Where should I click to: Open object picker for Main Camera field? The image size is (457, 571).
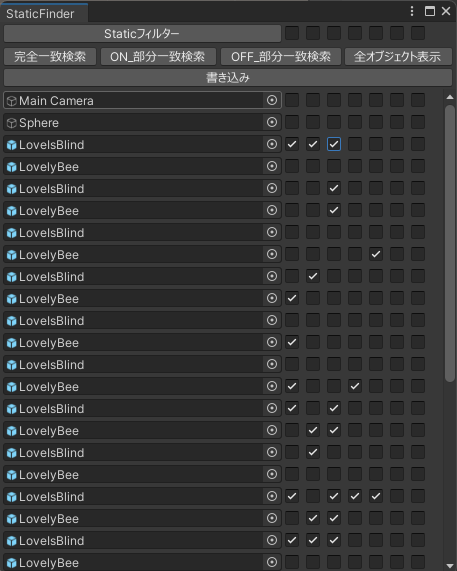(272, 100)
